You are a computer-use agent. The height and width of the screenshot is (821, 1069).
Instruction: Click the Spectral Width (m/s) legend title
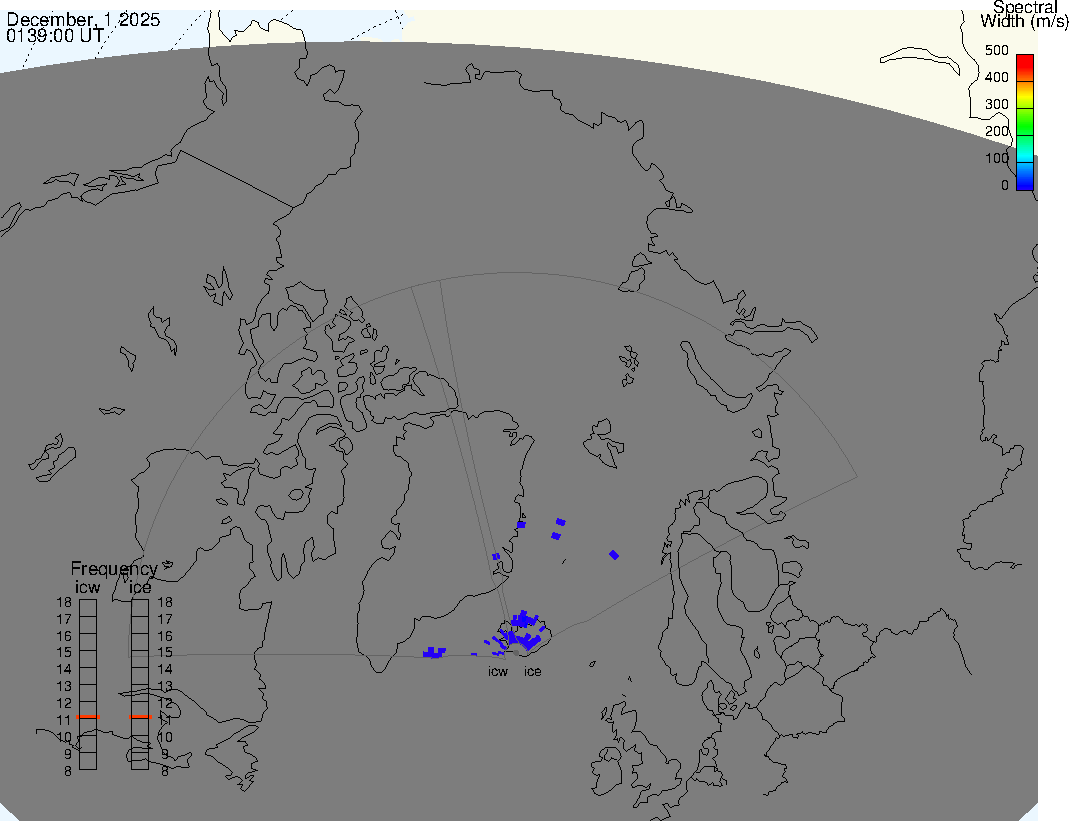(1024, 14)
